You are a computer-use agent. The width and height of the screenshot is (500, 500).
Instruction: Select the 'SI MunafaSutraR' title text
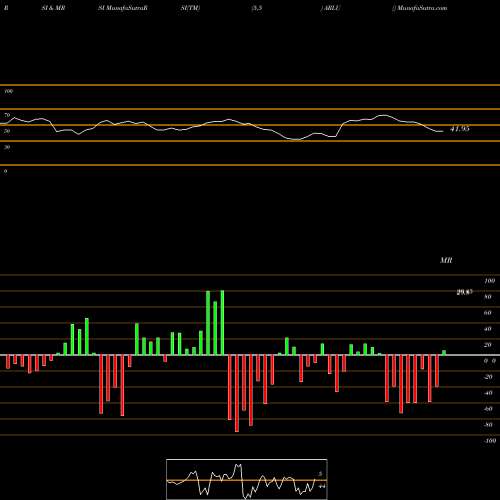pos(123,8)
